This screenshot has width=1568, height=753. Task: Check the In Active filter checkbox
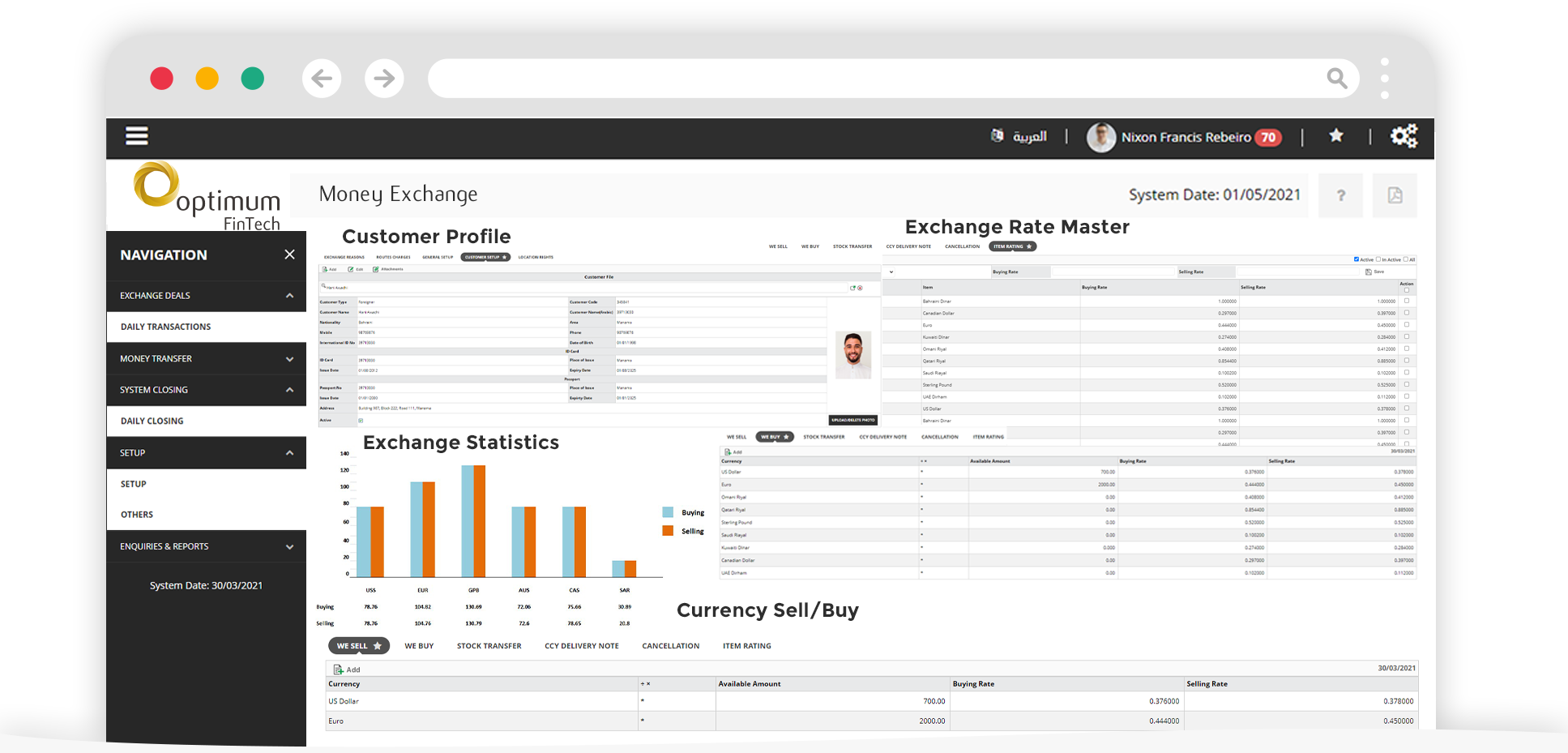click(x=1378, y=259)
